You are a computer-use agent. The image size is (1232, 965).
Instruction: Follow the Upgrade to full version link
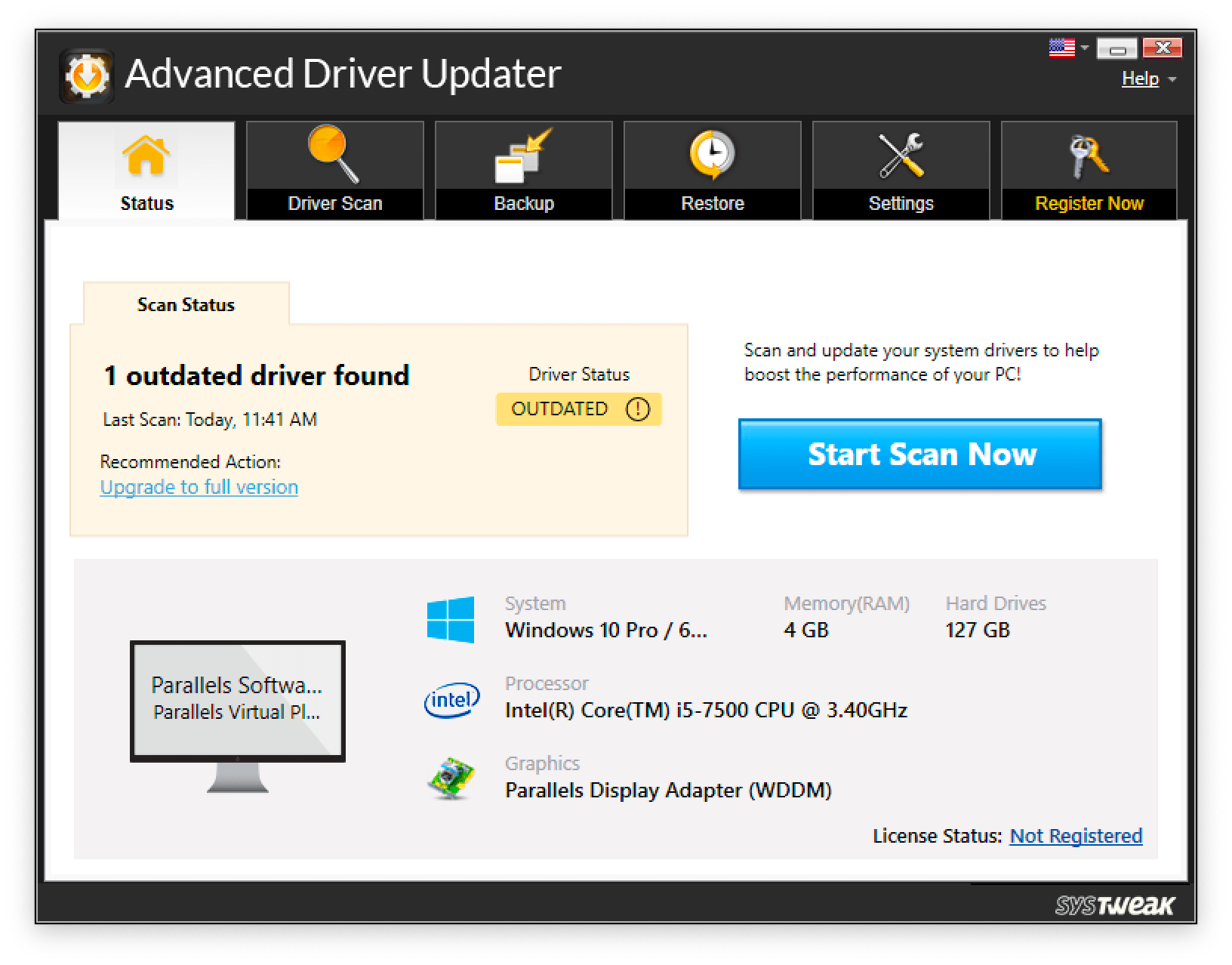[199, 487]
